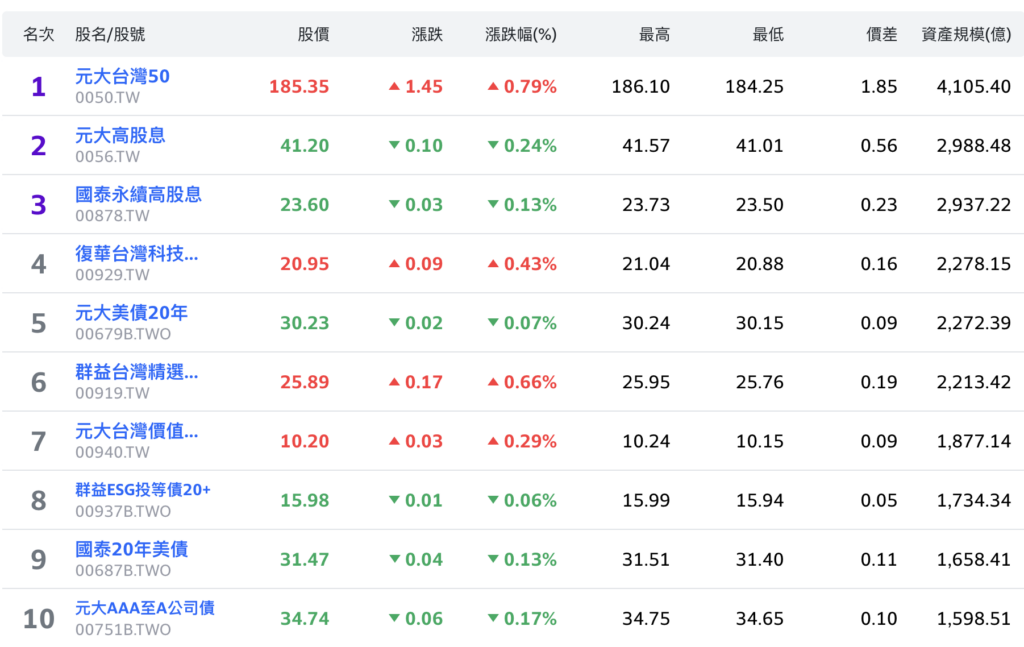The height and width of the screenshot is (647, 1024).
Task: Select the stock price 15.98
Action: point(304,501)
